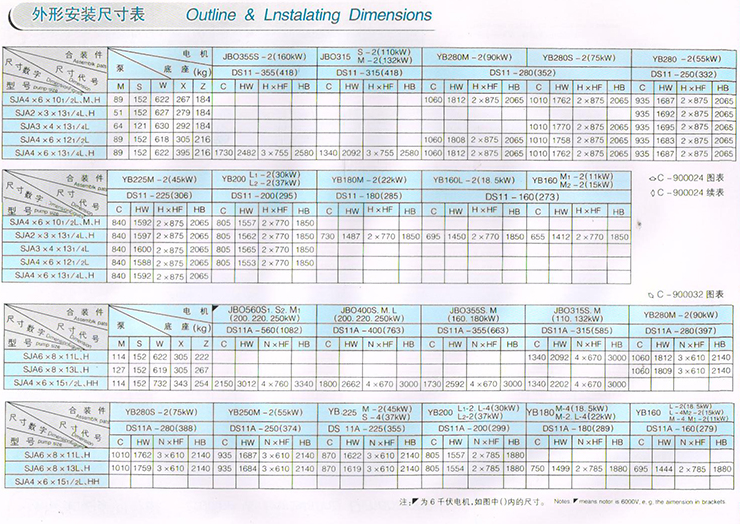The width and height of the screenshot is (740, 524).
Task: Click the base label 'DS11-180(285)'
Action: coord(369,195)
